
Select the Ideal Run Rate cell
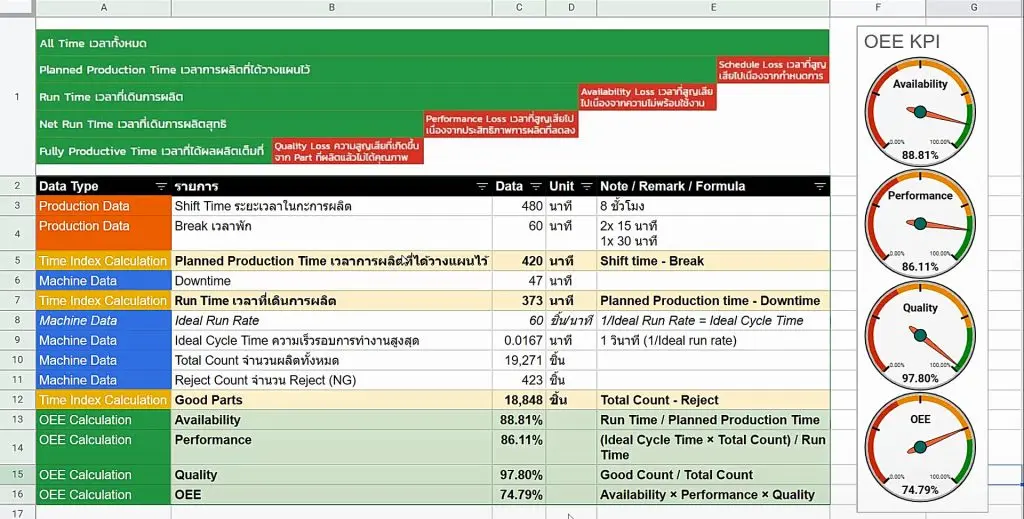click(x=332, y=321)
